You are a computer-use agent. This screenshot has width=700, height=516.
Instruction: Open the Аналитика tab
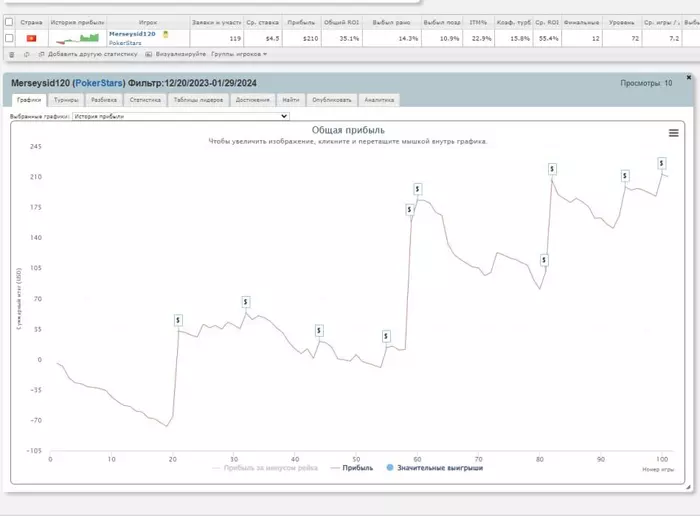[379, 100]
